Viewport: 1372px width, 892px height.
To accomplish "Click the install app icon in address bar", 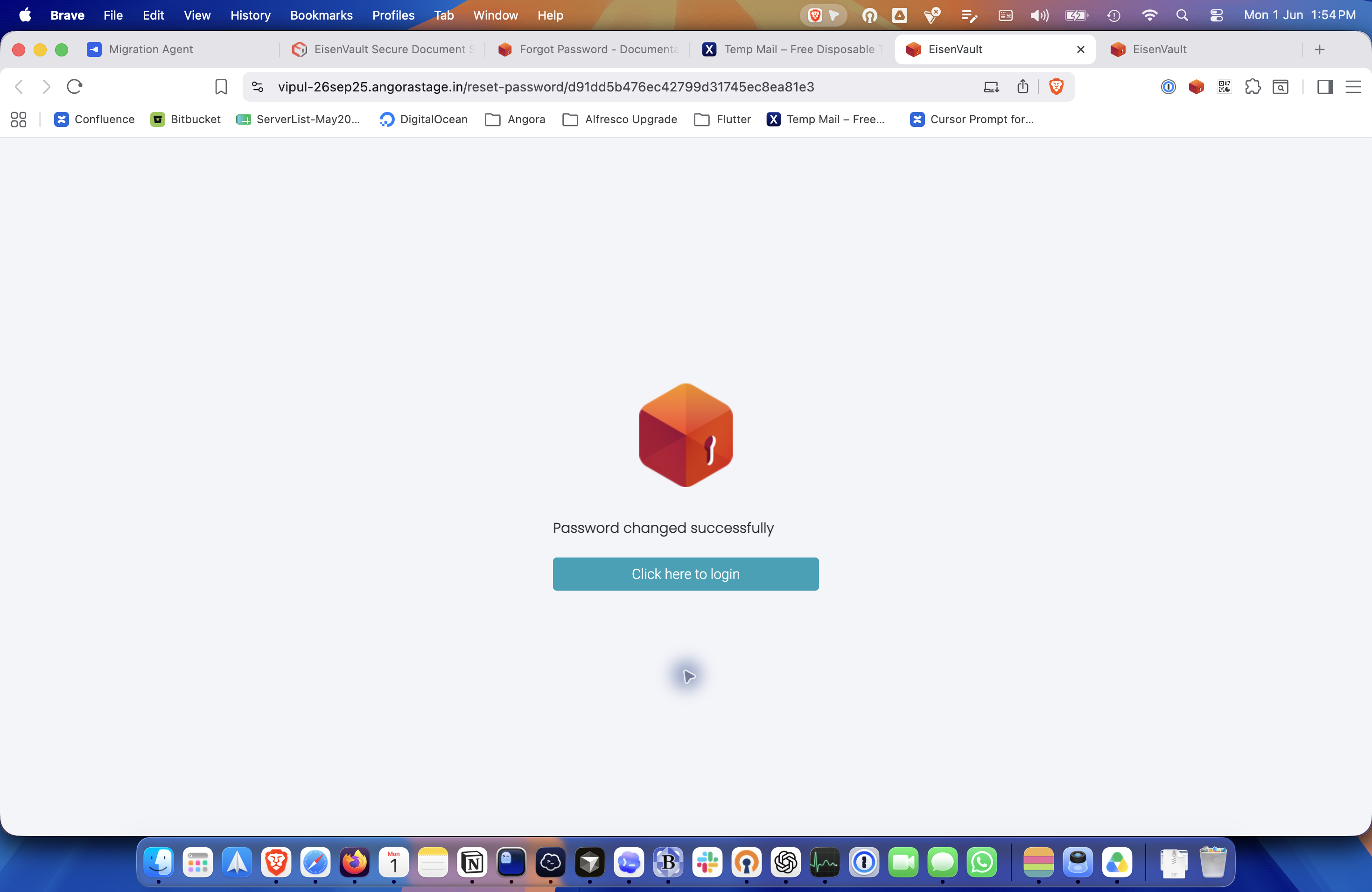I will (991, 87).
